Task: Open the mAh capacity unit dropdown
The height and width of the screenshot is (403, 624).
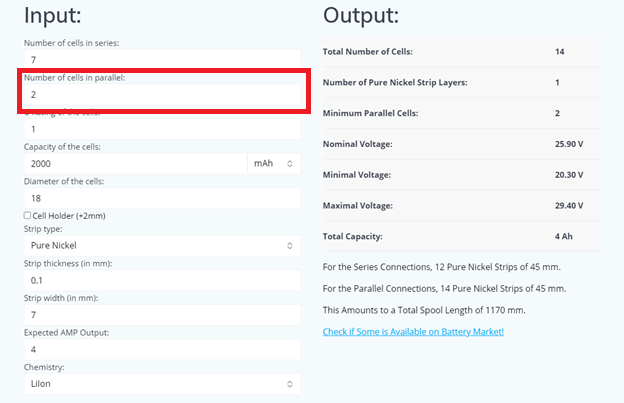Action: (273, 163)
